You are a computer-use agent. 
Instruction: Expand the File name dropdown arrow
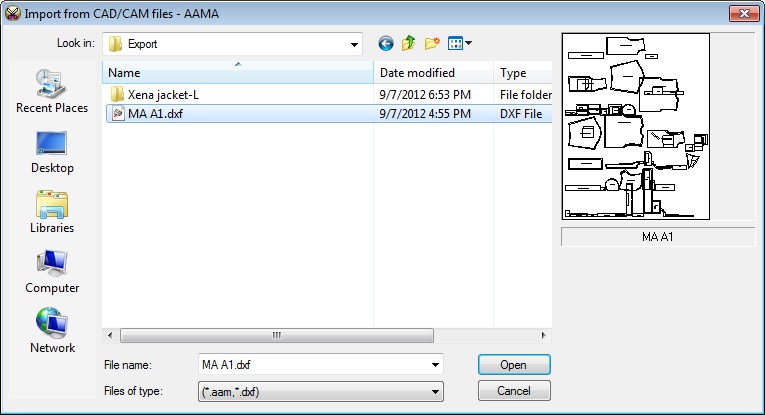point(435,365)
